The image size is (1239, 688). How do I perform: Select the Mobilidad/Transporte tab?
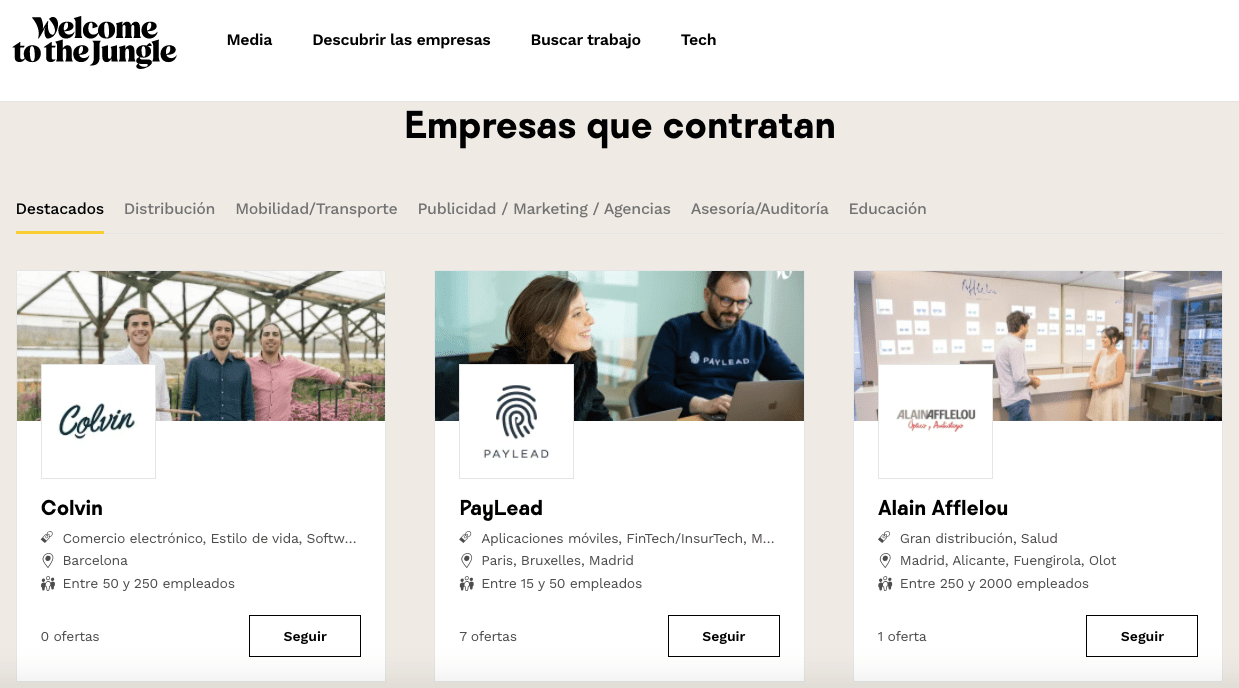click(316, 209)
